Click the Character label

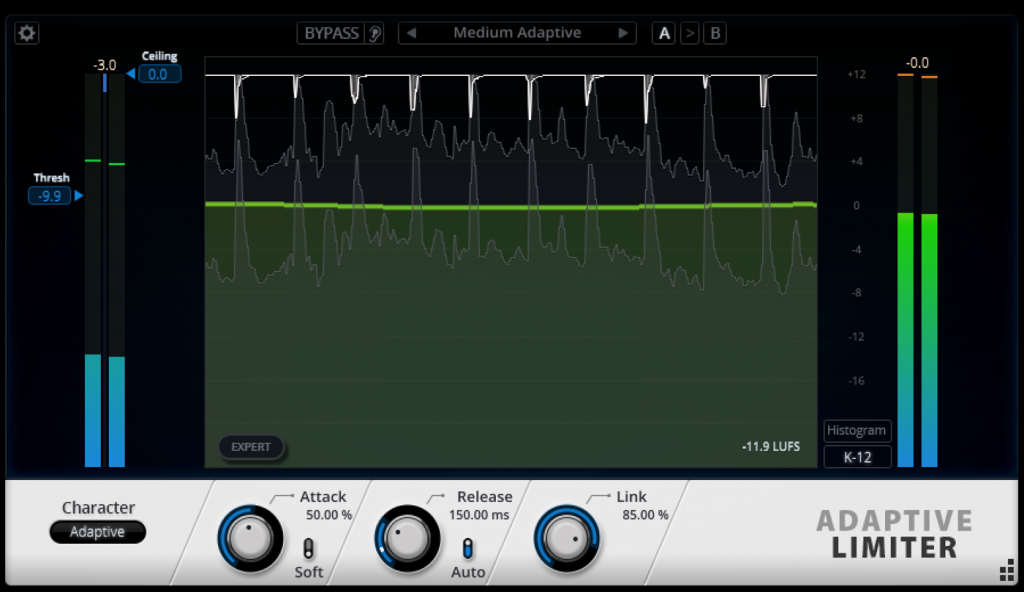pos(98,507)
